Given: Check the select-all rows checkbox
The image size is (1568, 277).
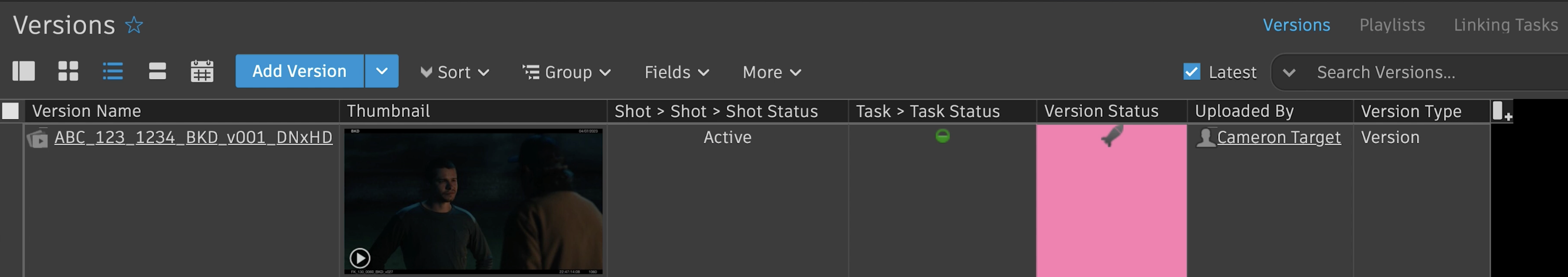Looking at the screenshot, I should point(10,111).
